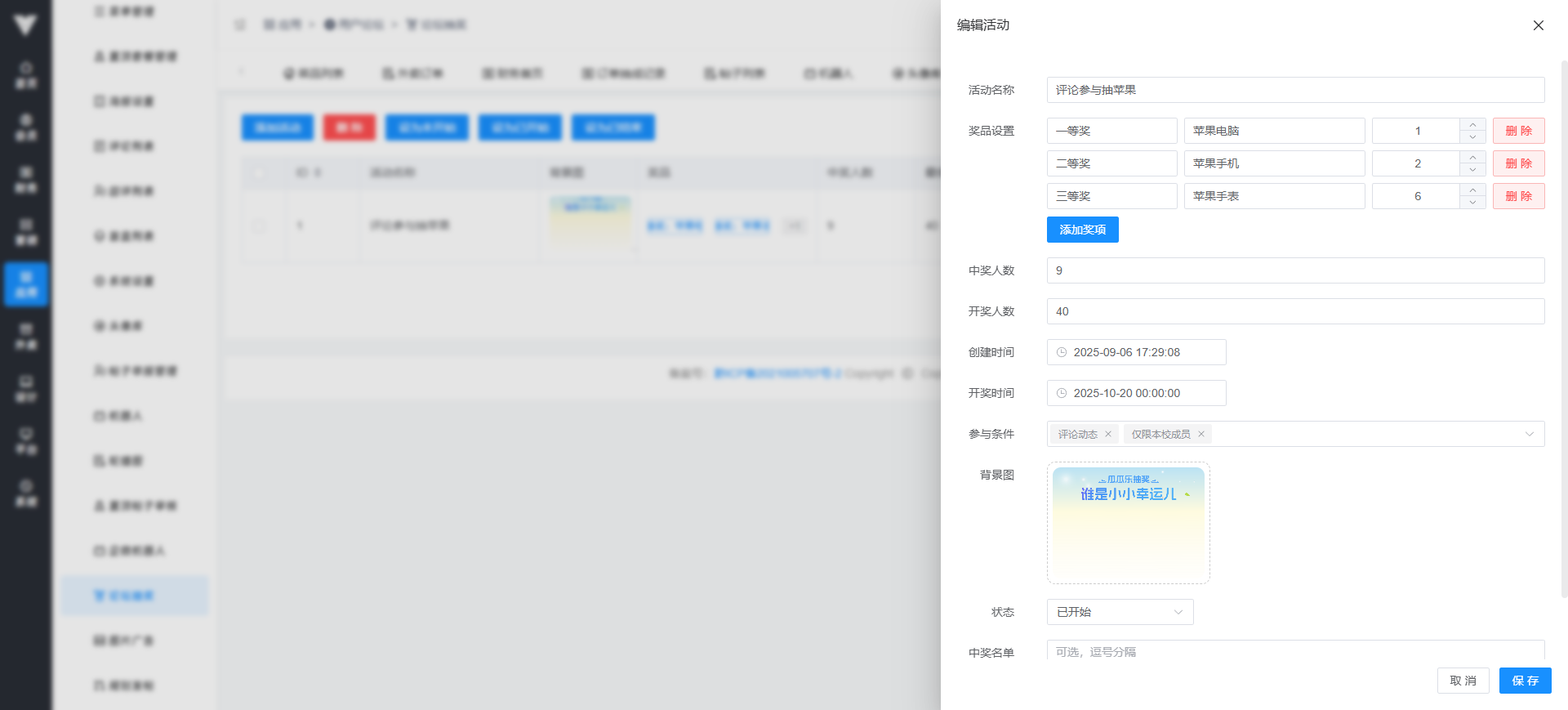Save the activity with 保存
The image size is (1568, 710).
[1525, 681]
